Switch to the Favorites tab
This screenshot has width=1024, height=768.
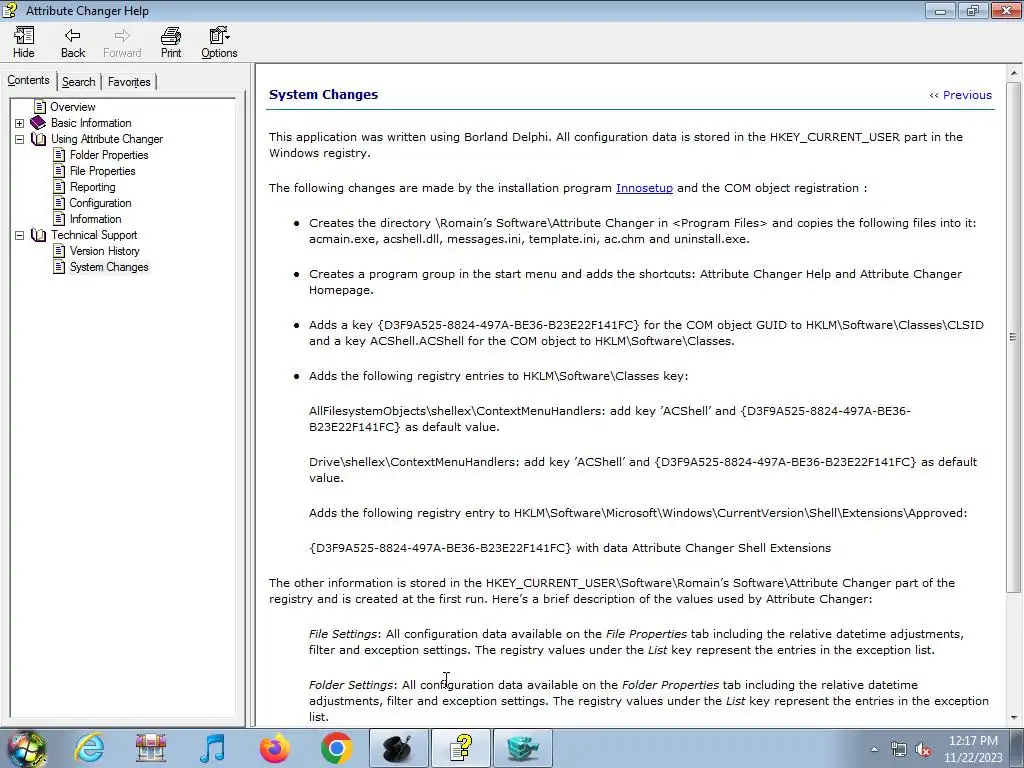[129, 82]
